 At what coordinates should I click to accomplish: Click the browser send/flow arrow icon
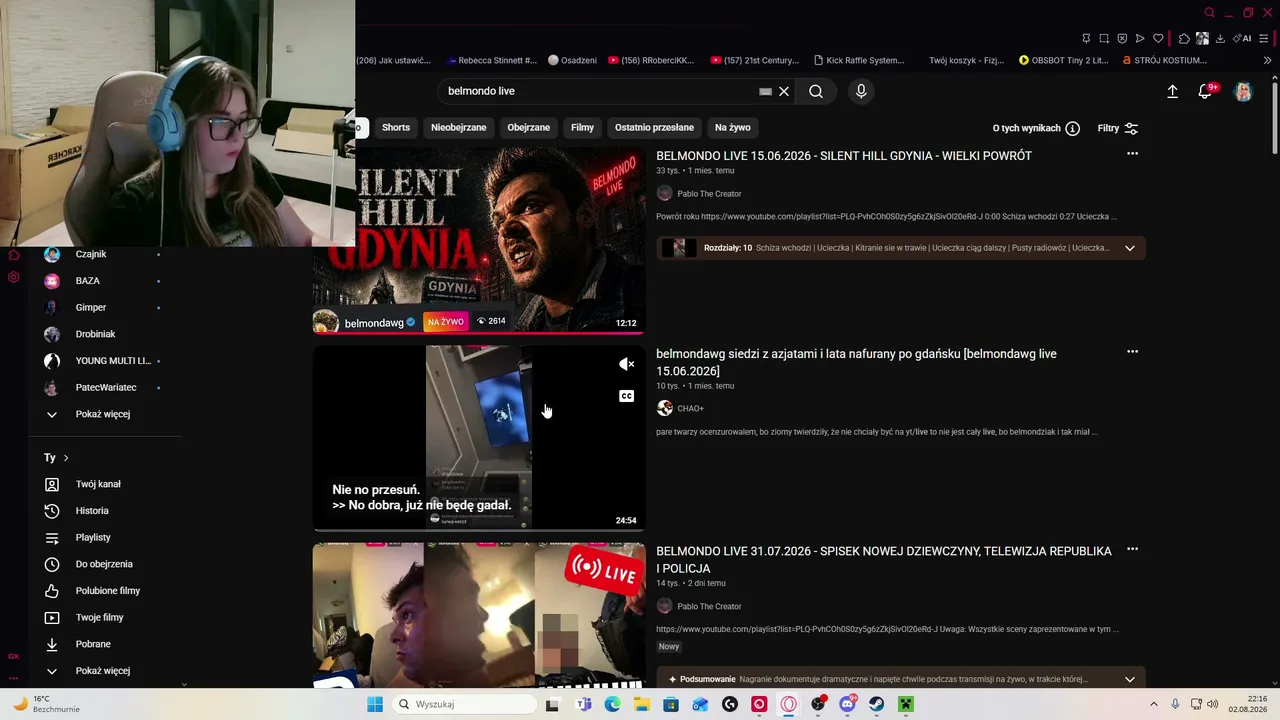[x=1140, y=39]
